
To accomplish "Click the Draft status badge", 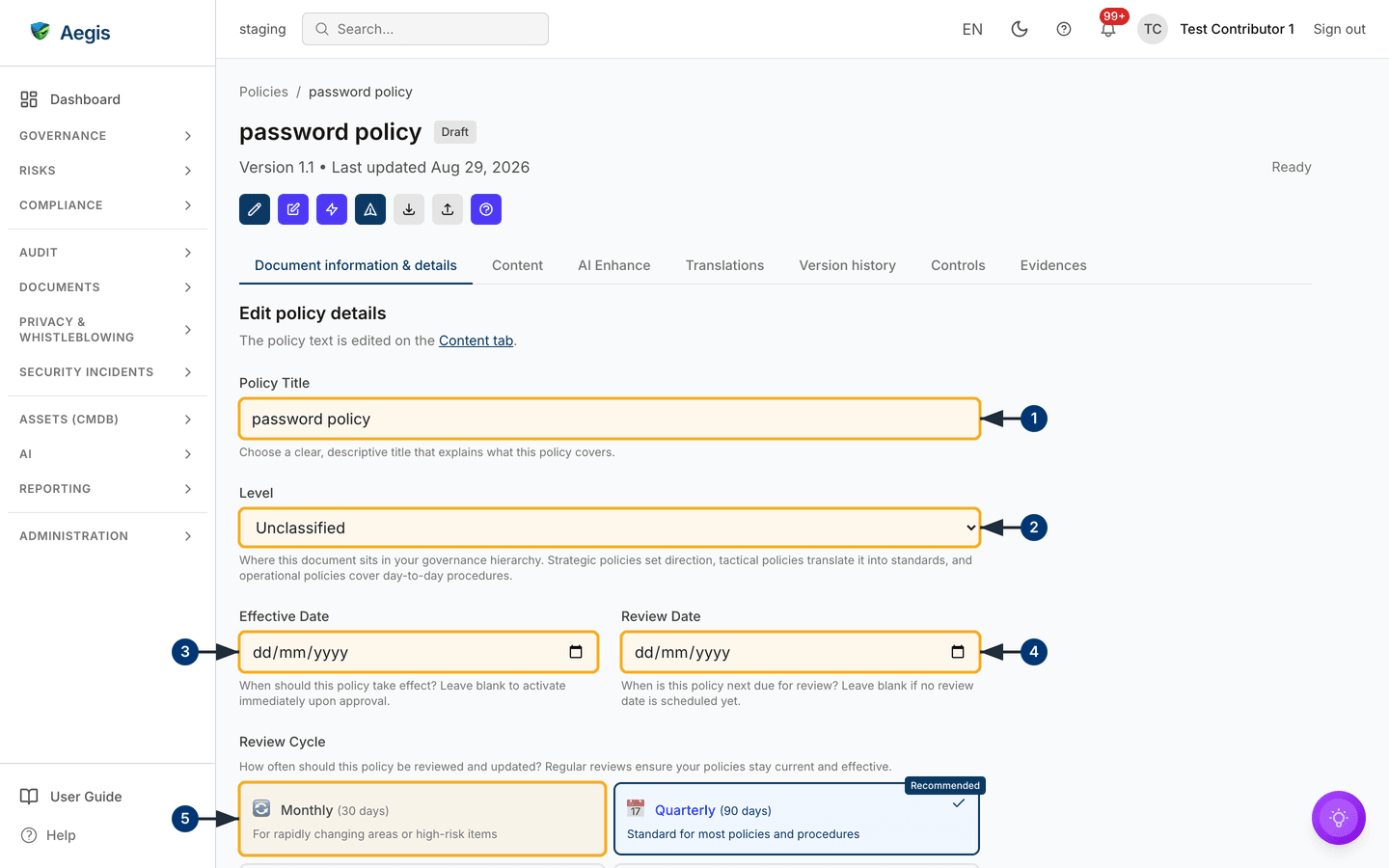I will click(455, 132).
